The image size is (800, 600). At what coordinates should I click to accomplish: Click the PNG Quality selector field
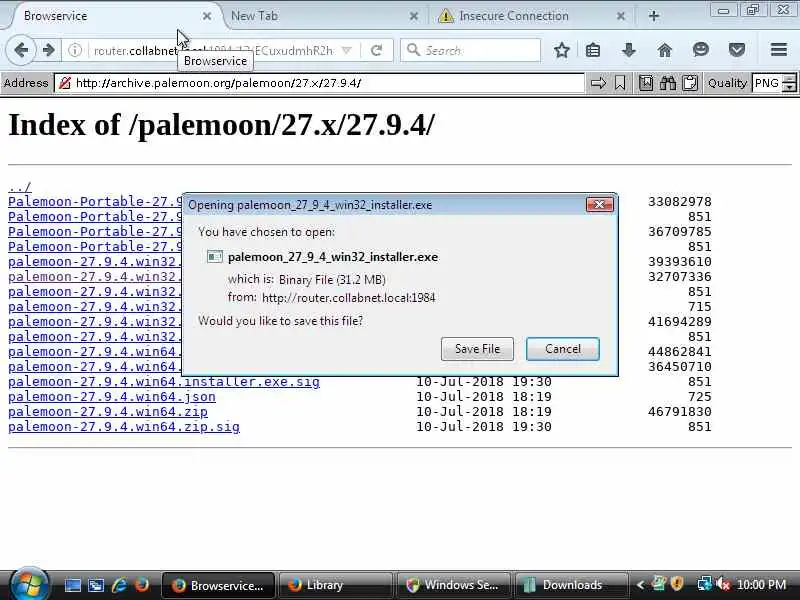click(767, 83)
